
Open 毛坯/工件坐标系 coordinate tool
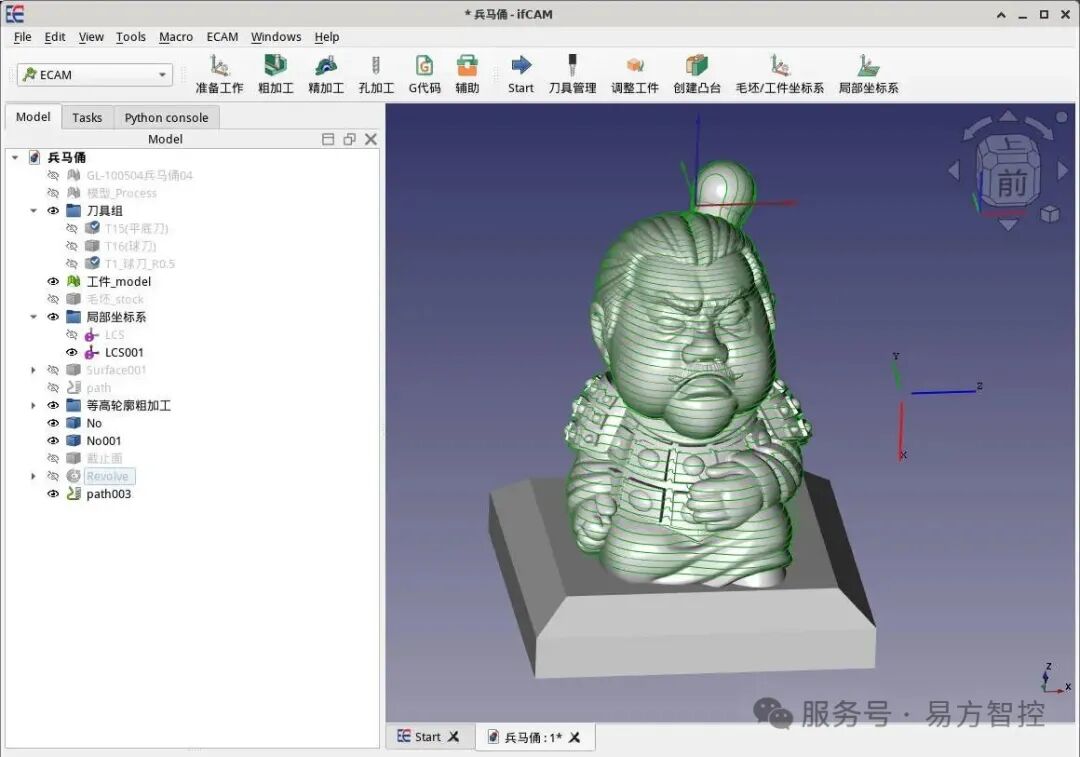point(780,74)
